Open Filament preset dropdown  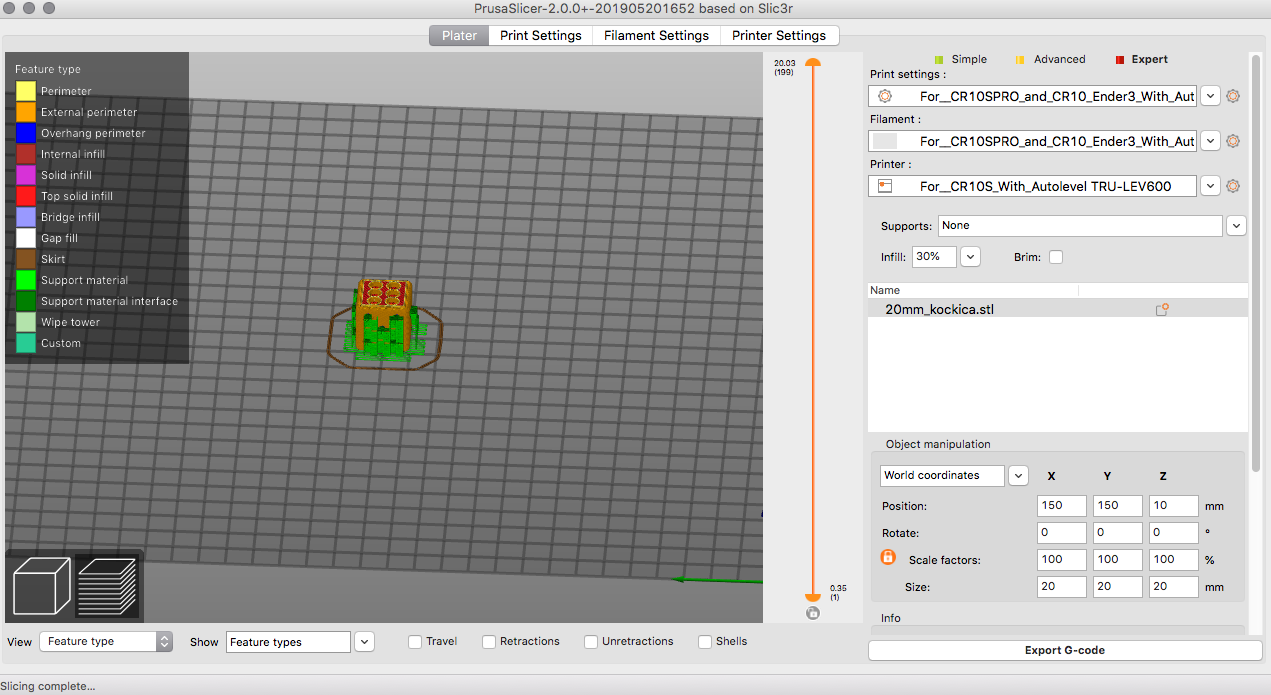click(x=1210, y=141)
